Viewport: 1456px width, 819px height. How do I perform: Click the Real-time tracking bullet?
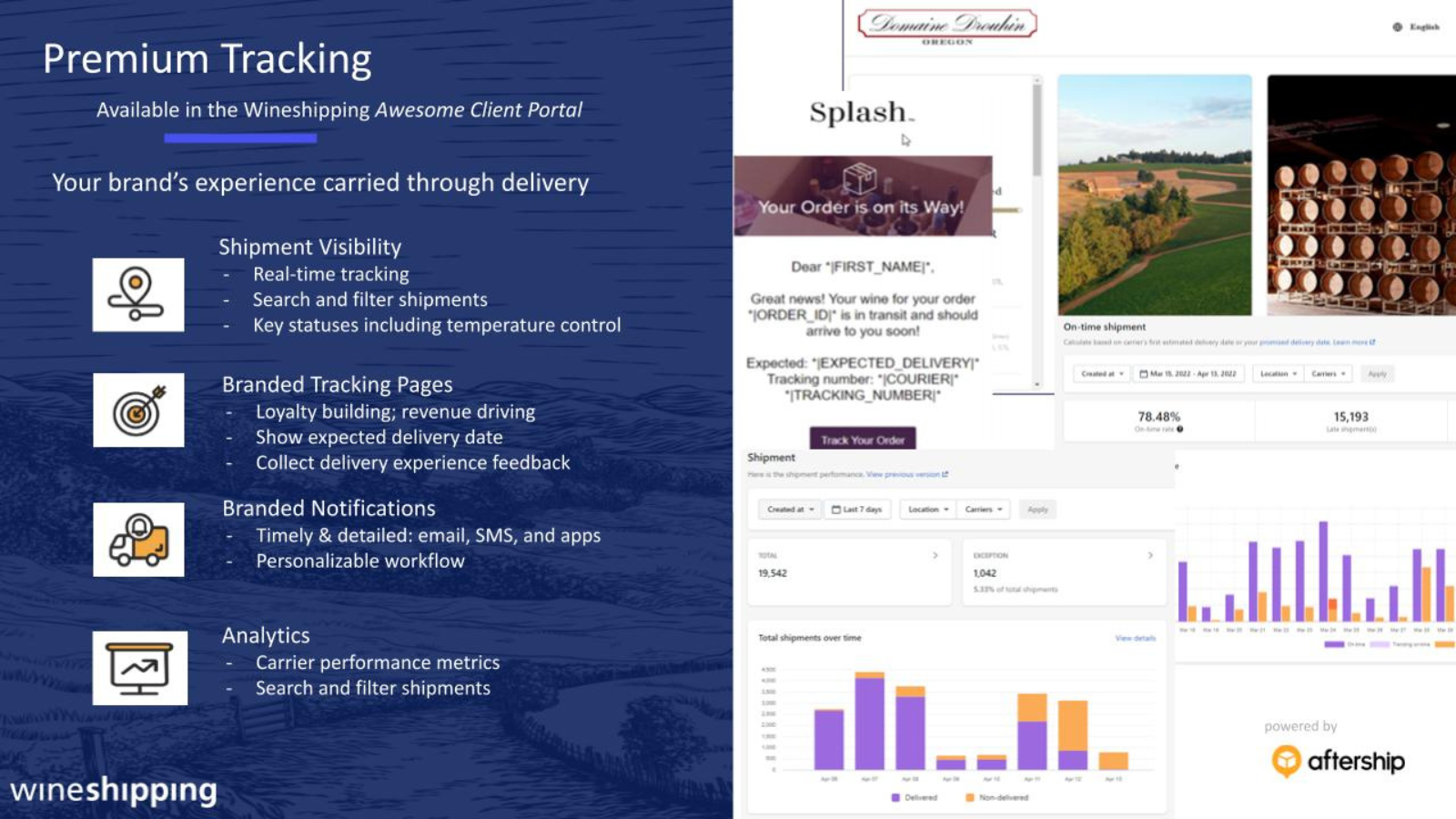tap(331, 274)
